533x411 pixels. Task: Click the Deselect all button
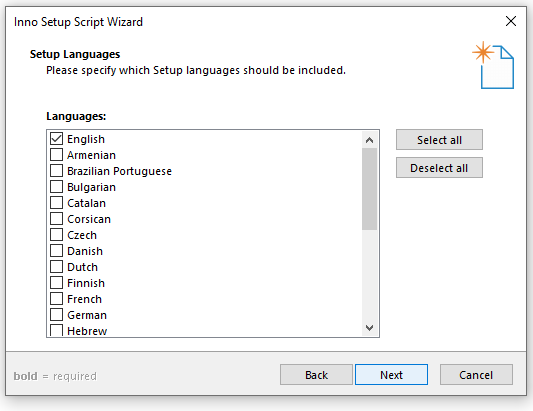pyautogui.click(x=439, y=168)
